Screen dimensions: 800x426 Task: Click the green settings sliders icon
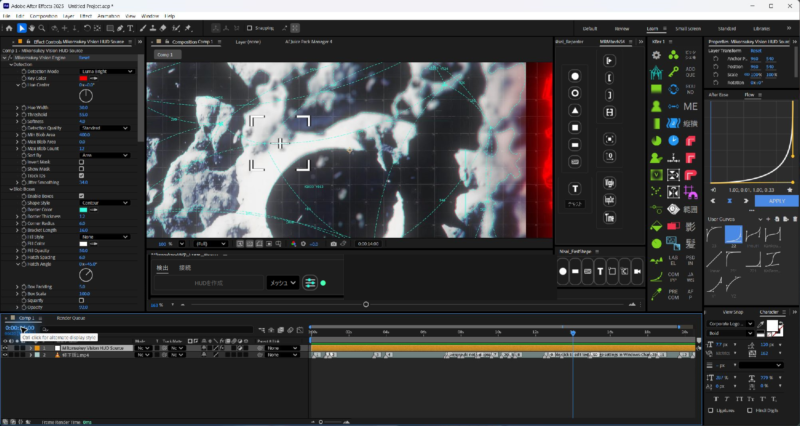click(x=310, y=283)
